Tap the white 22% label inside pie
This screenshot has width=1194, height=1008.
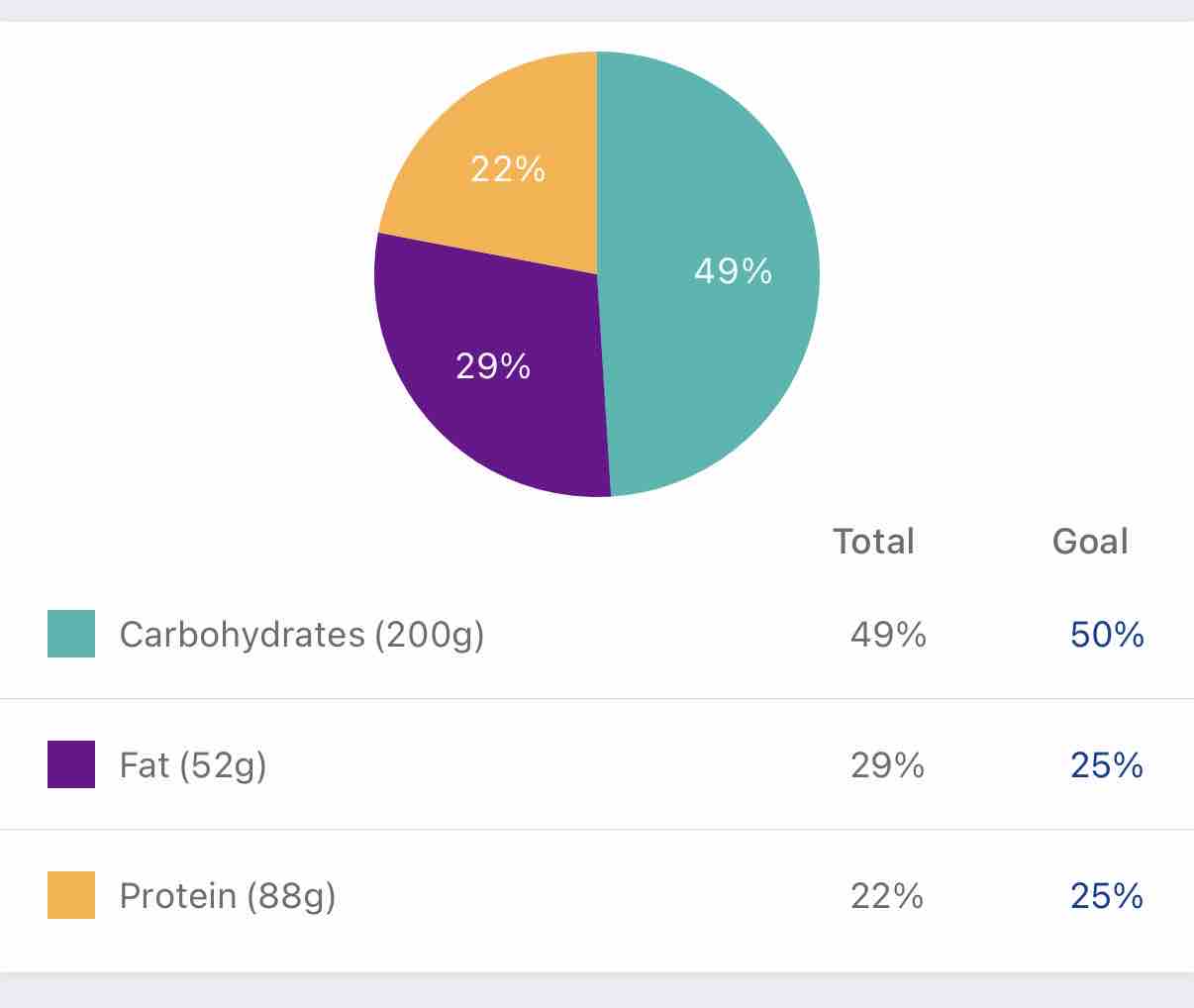508,170
